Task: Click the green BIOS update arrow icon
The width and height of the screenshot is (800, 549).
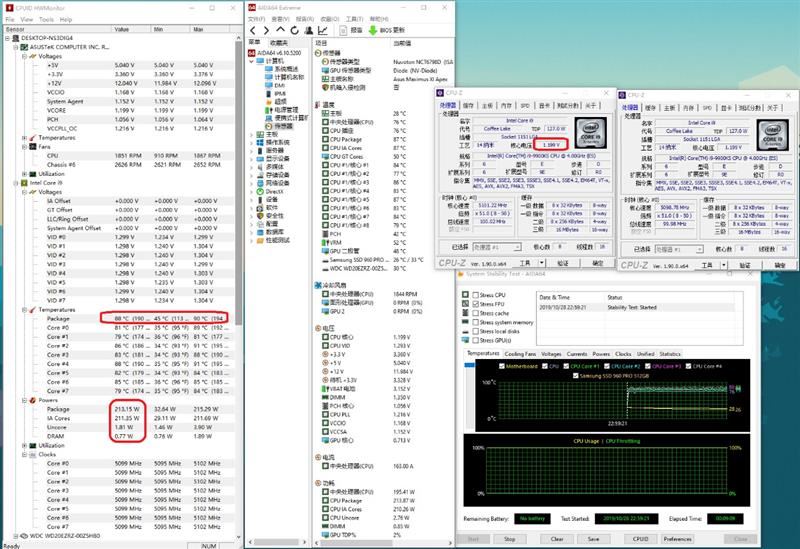Action: click(x=372, y=30)
